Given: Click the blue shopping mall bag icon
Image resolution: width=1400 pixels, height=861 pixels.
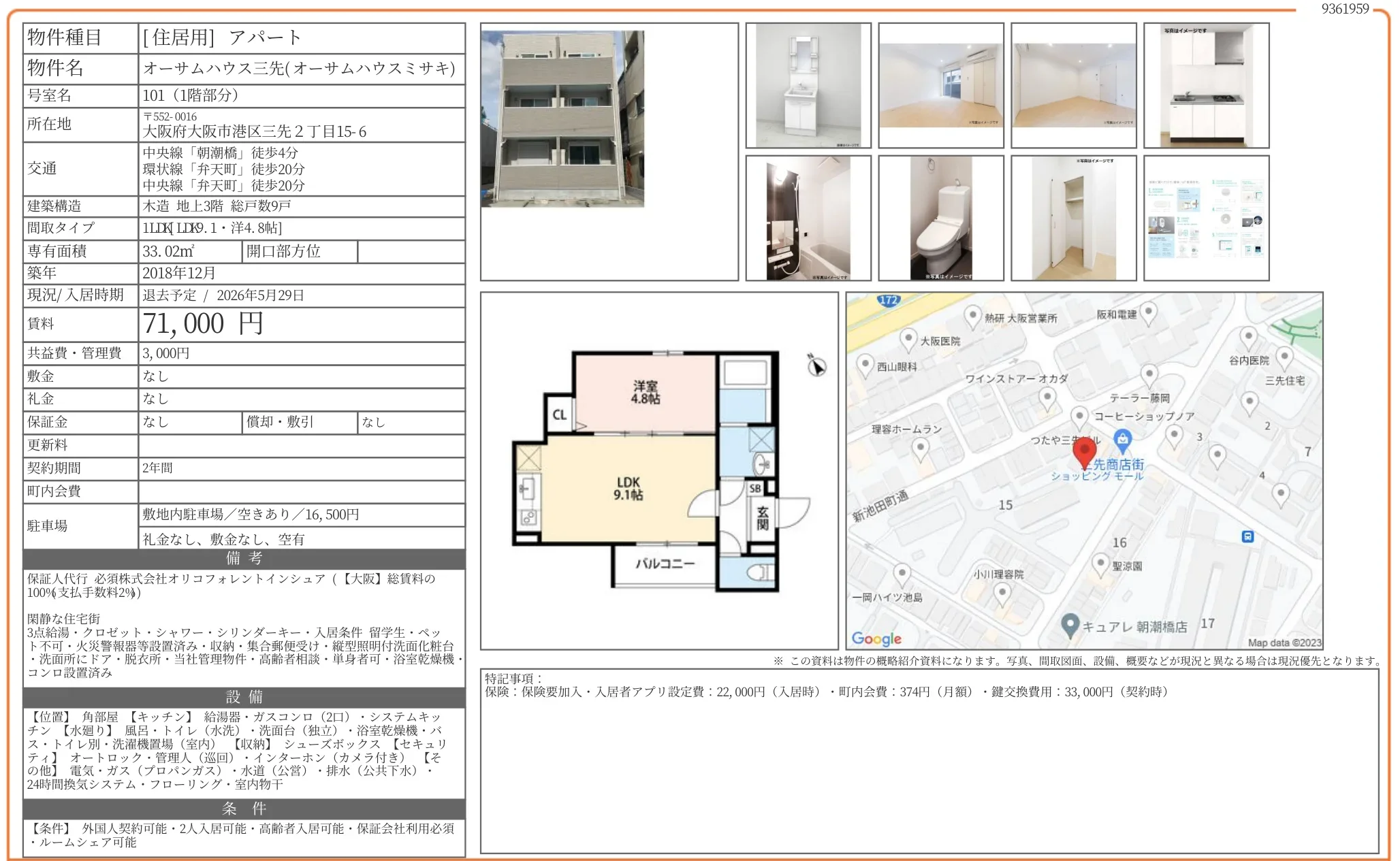Looking at the screenshot, I should 1123,438.
